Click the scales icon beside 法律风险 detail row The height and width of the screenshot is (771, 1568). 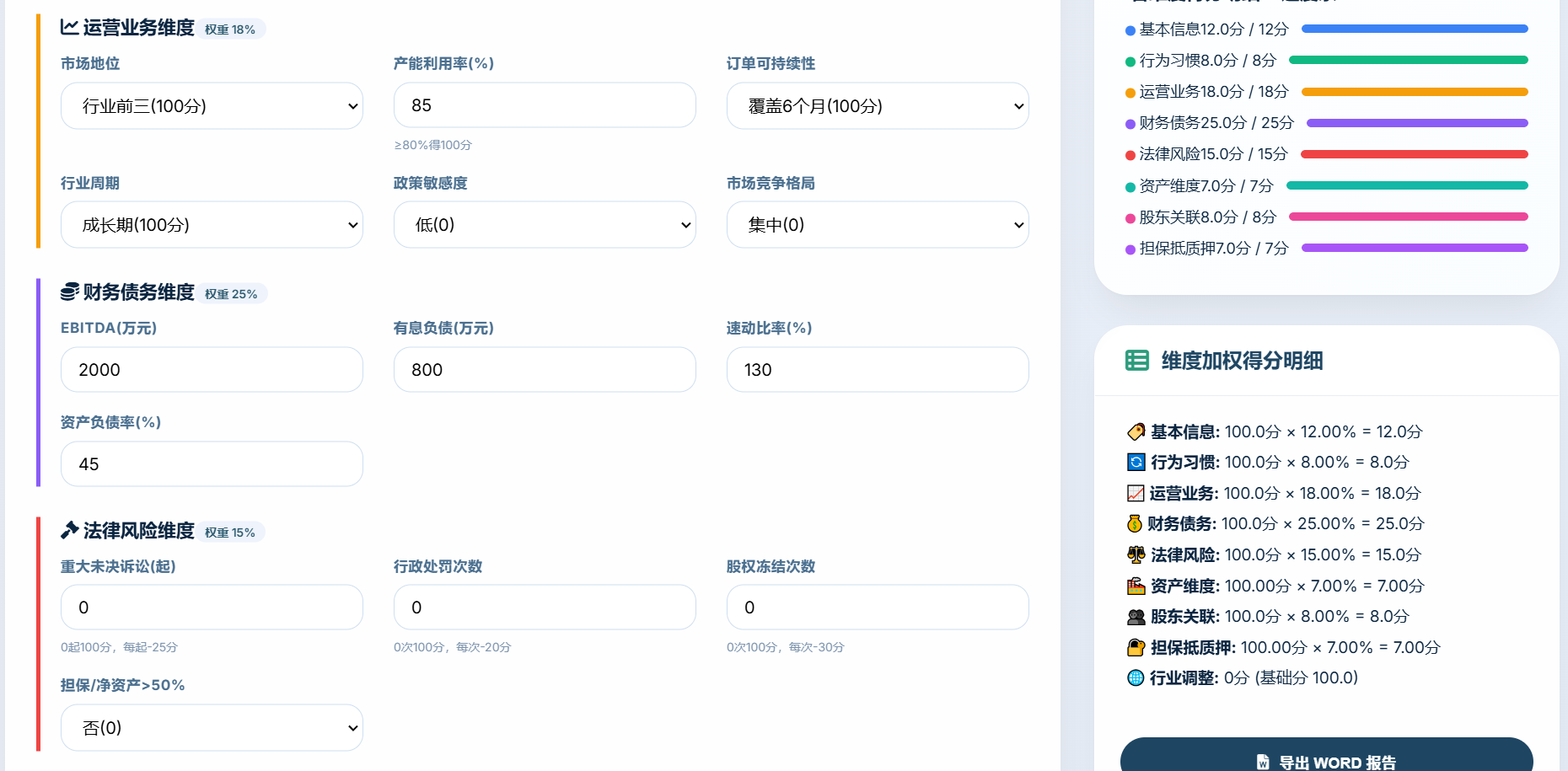tap(1136, 554)
